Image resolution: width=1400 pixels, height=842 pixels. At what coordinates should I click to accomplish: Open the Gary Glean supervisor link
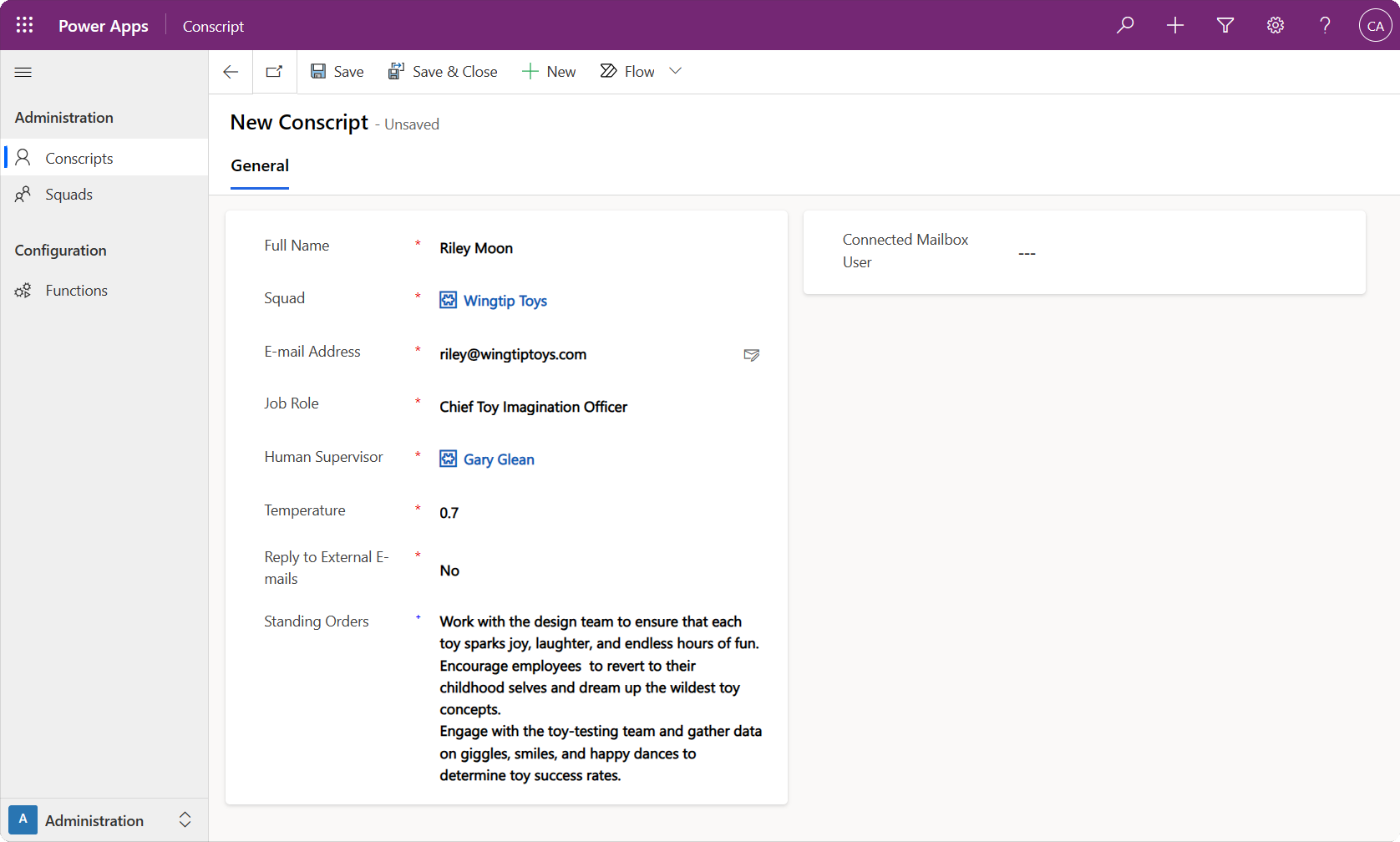[499, 459]
